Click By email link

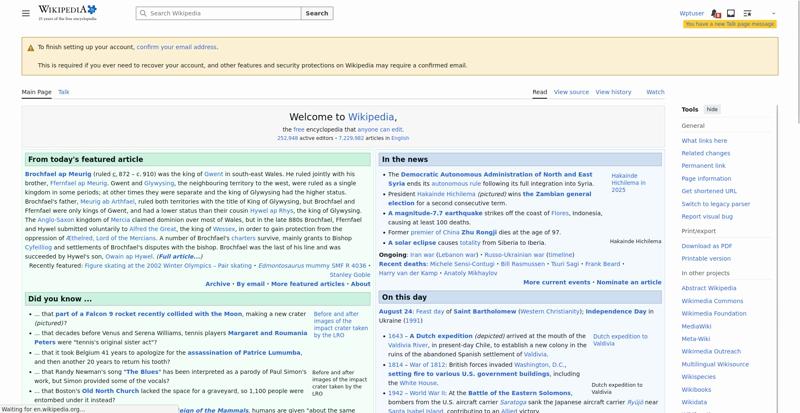[251, 284]
